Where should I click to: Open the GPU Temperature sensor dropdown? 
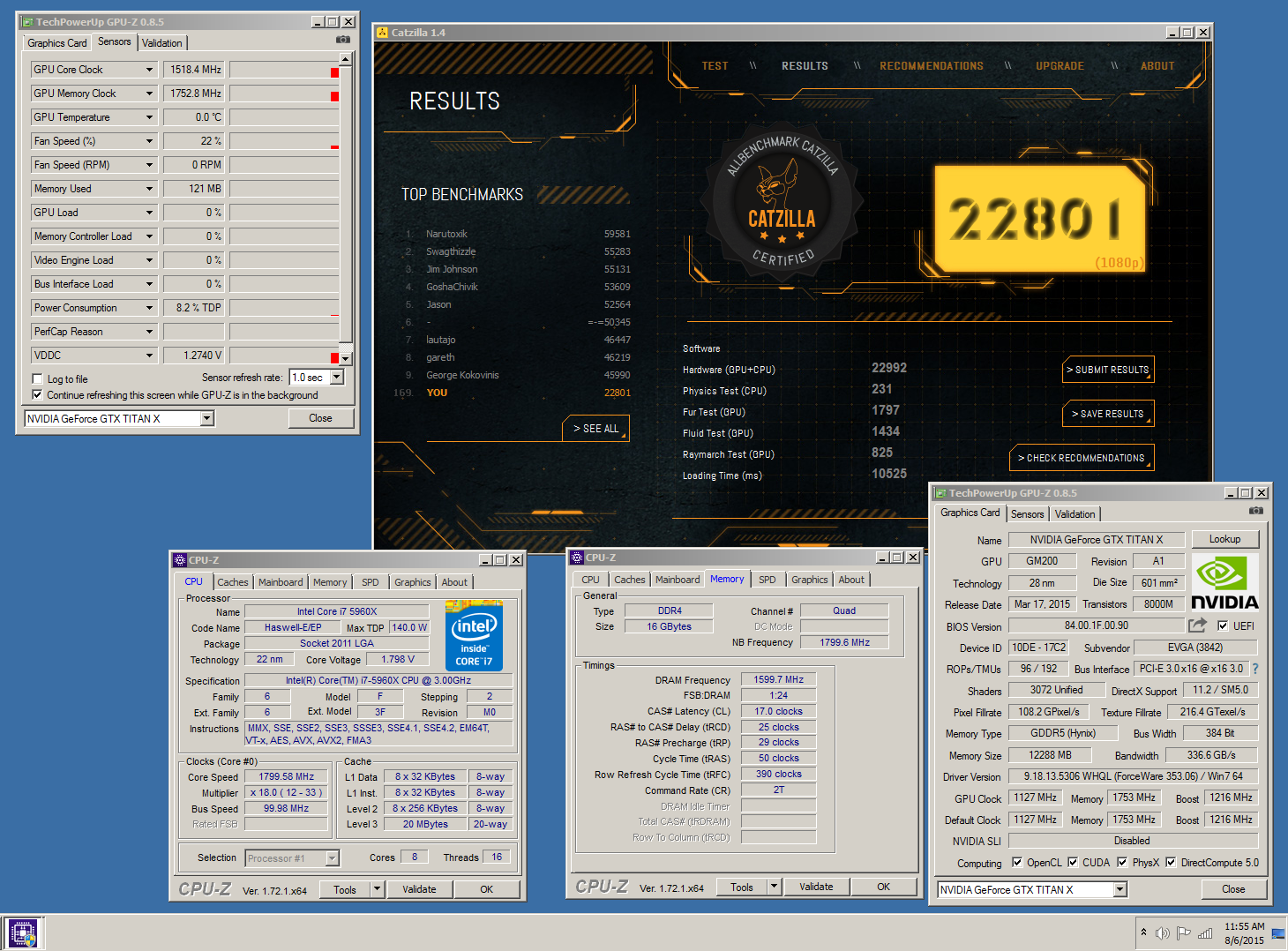[149, 117]
